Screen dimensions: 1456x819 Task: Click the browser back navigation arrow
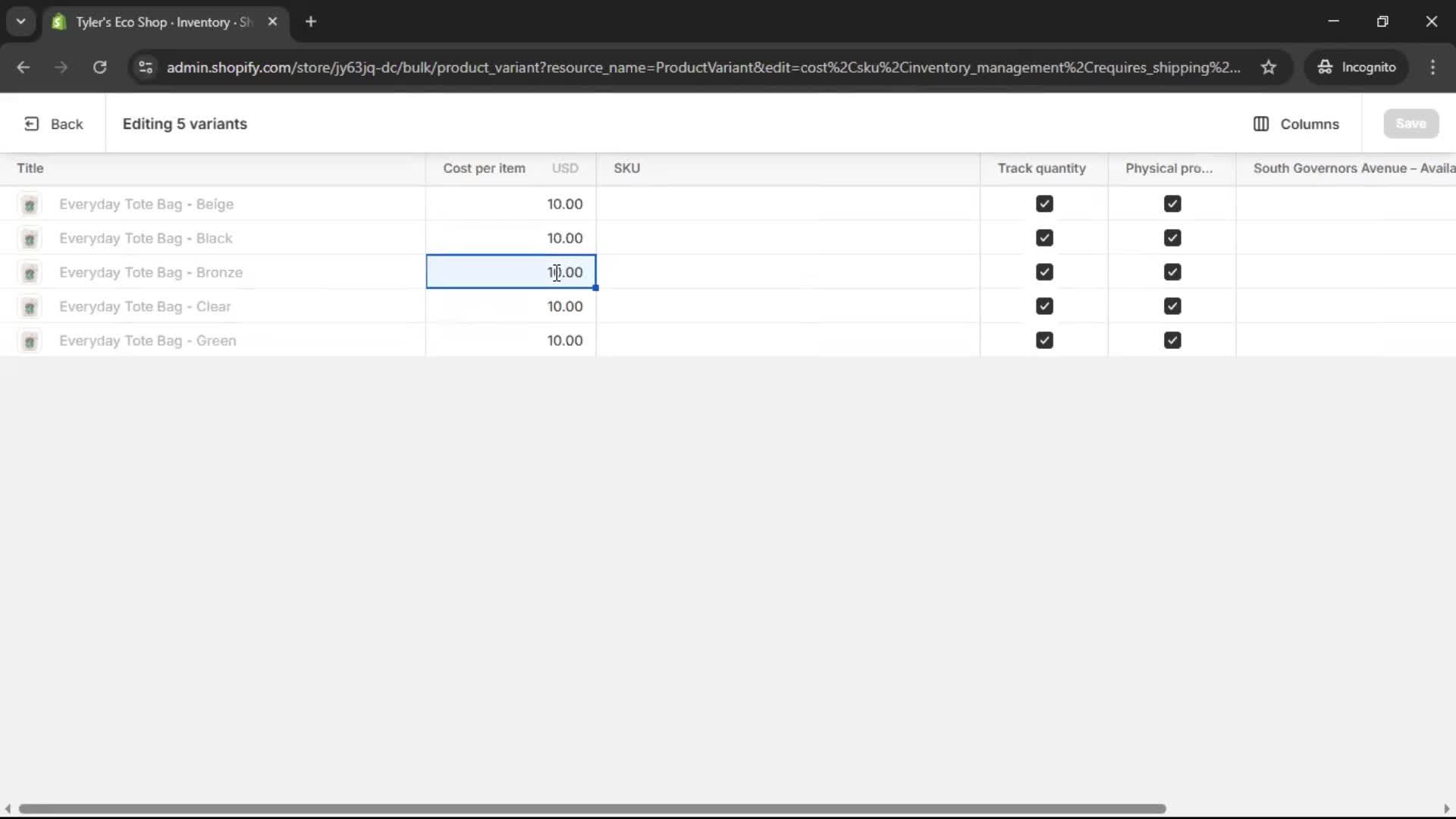pyautogui.click(x=23, y=67)
